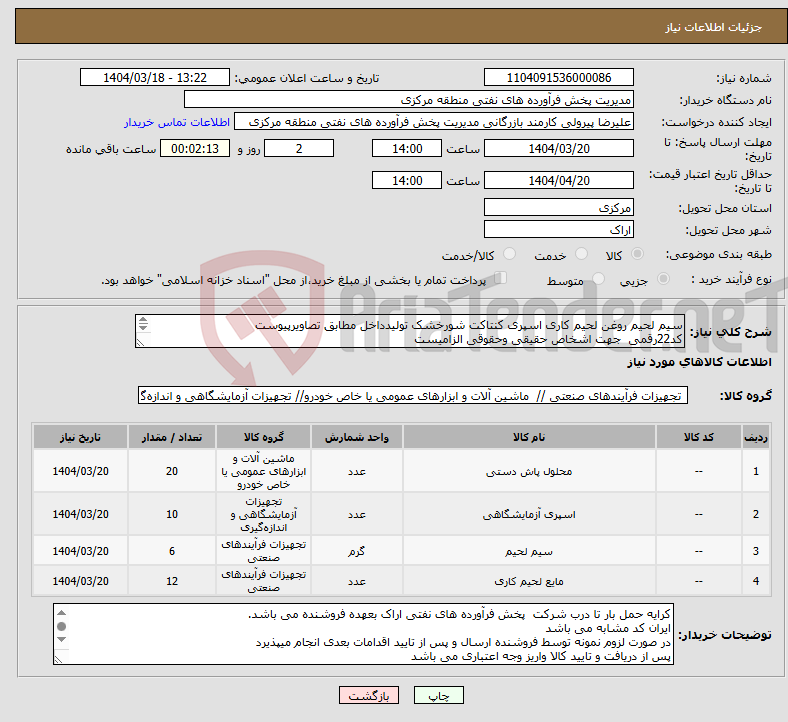Open اطلاعات تماس خریدار link
788x722 pixels.
pos(177,122)
